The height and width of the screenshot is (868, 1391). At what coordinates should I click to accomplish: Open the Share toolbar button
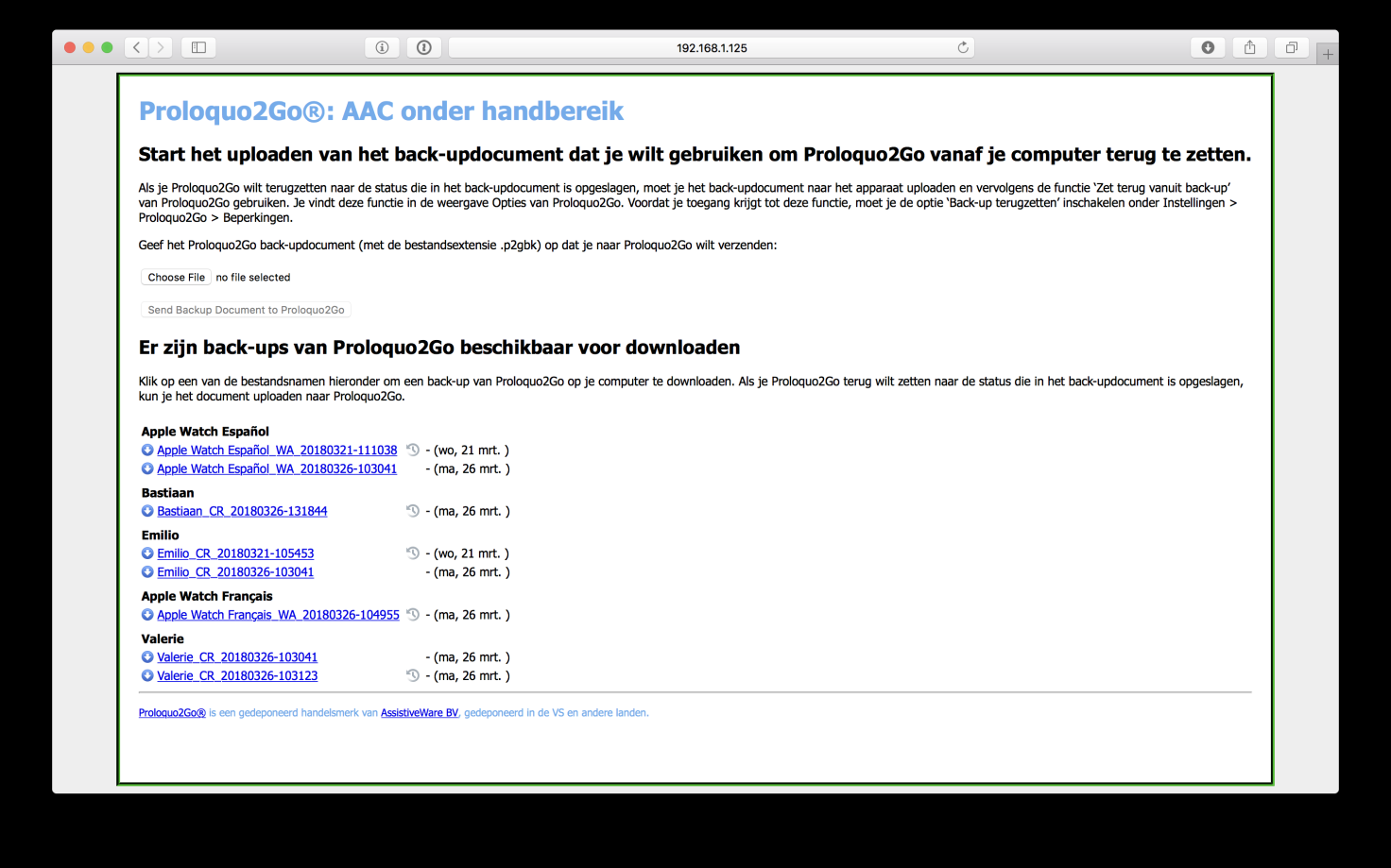pyautogui.click(x=1250, y=47)
